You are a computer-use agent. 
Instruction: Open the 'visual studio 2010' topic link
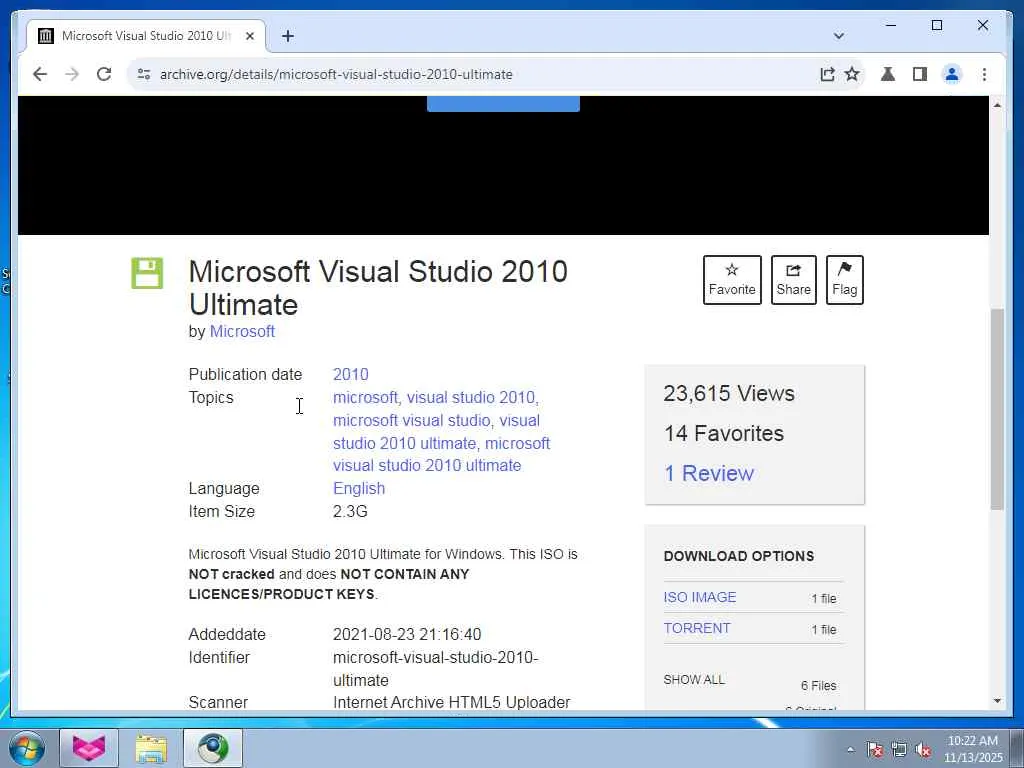[471, 397]
